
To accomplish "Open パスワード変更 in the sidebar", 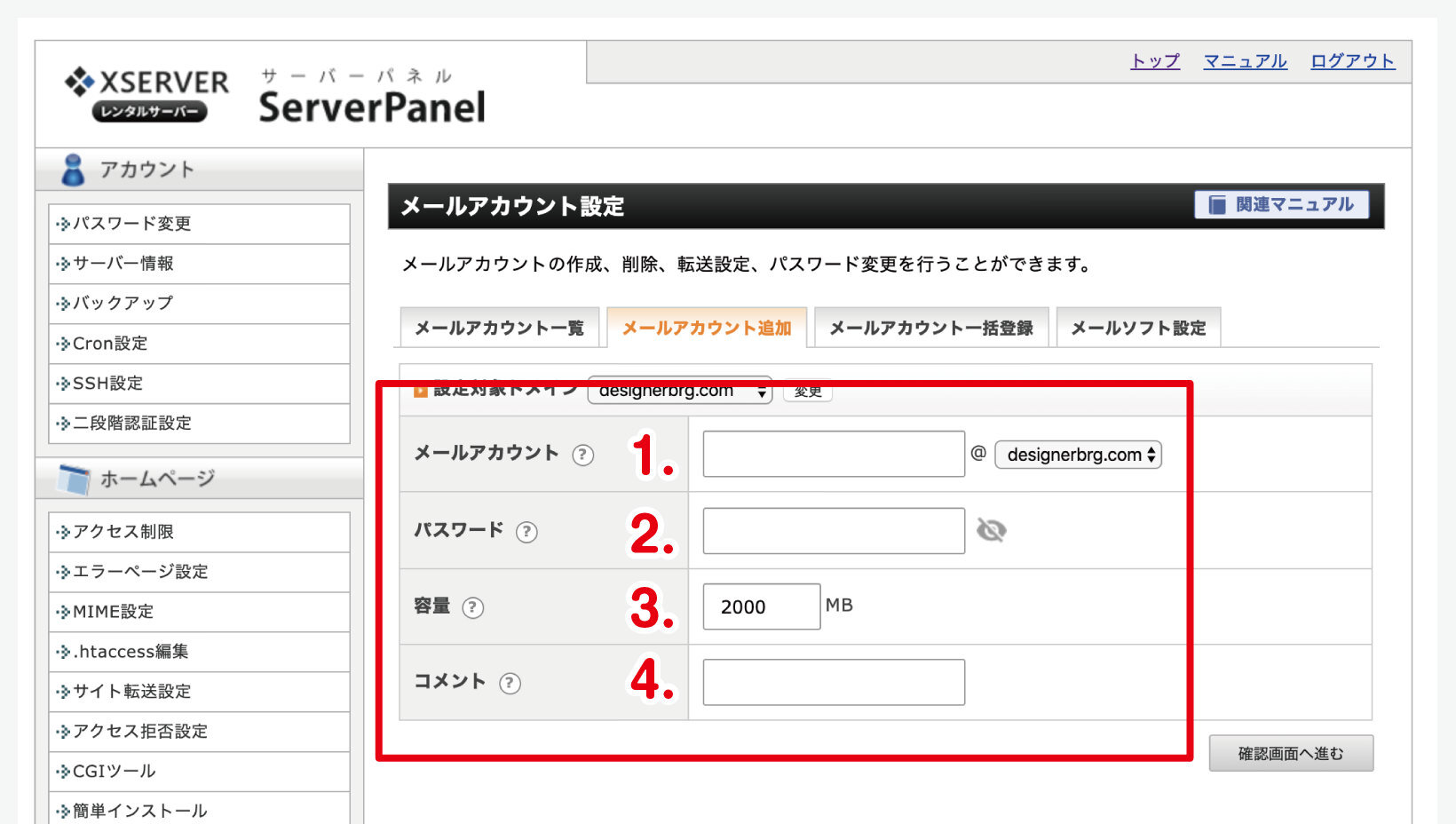I will [x=131, y=224].
